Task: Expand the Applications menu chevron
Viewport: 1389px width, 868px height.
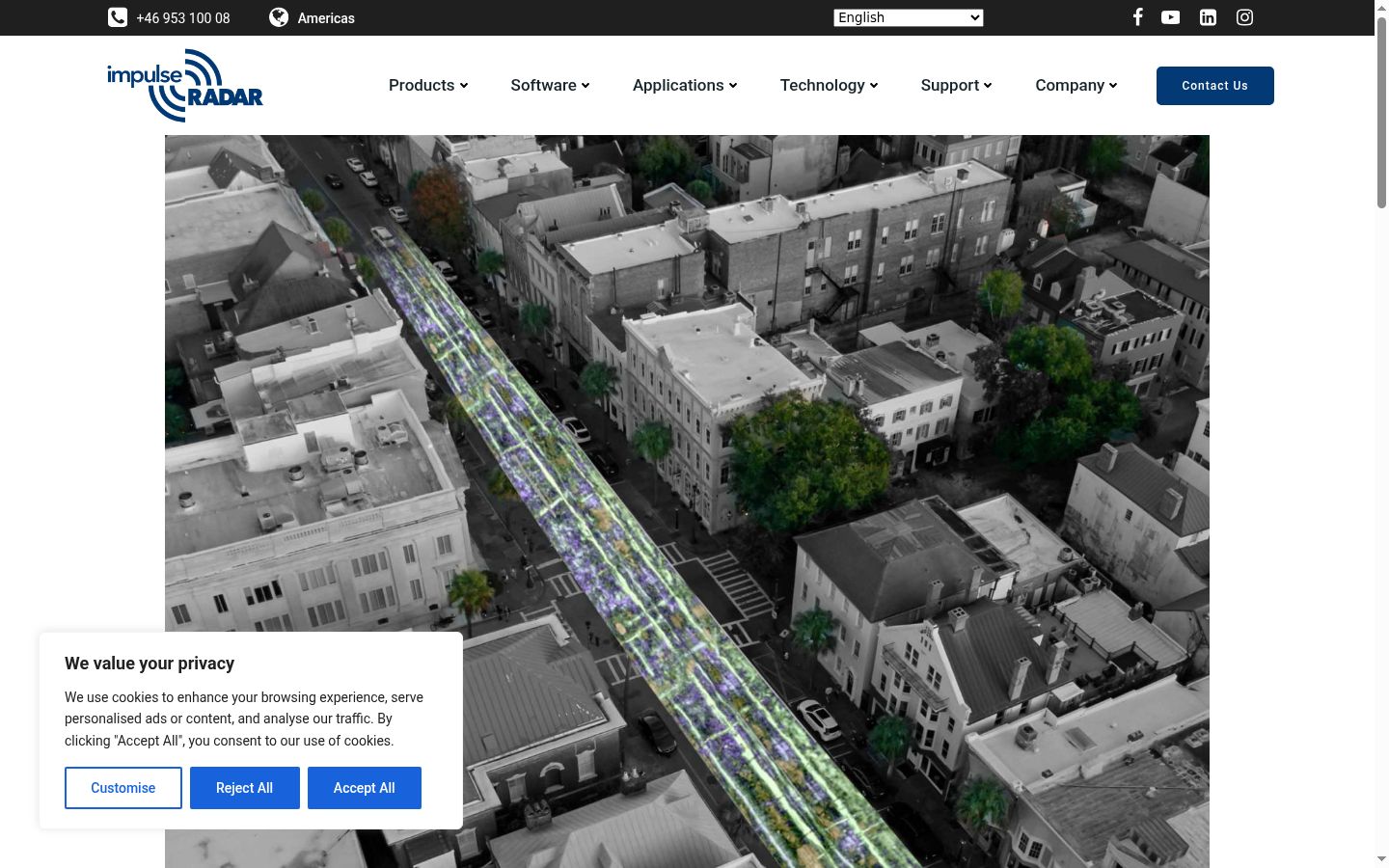Action: [733, 86]
